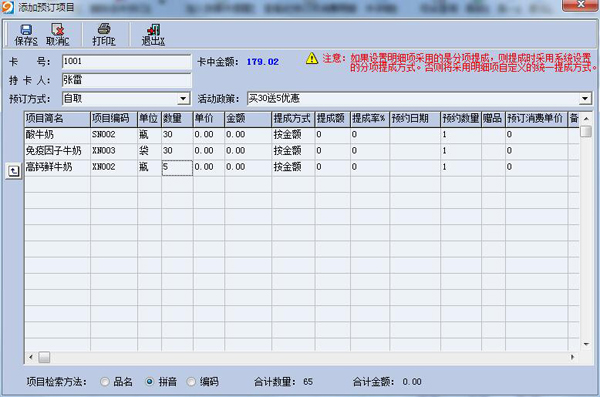Click the 按金额 cell in 酸牛奶 row
Screen dimensions: 600x397
(293, 135)
